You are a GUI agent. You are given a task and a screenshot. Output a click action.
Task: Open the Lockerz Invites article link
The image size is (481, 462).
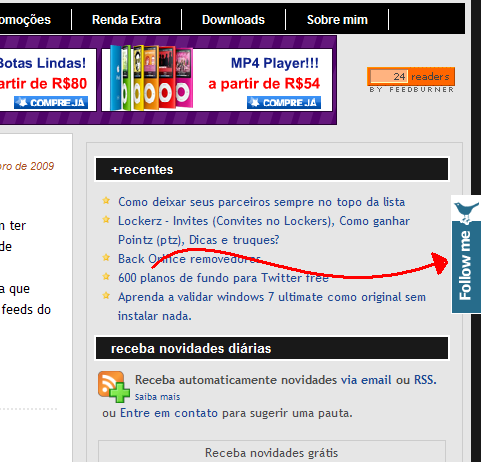[264, 230]
